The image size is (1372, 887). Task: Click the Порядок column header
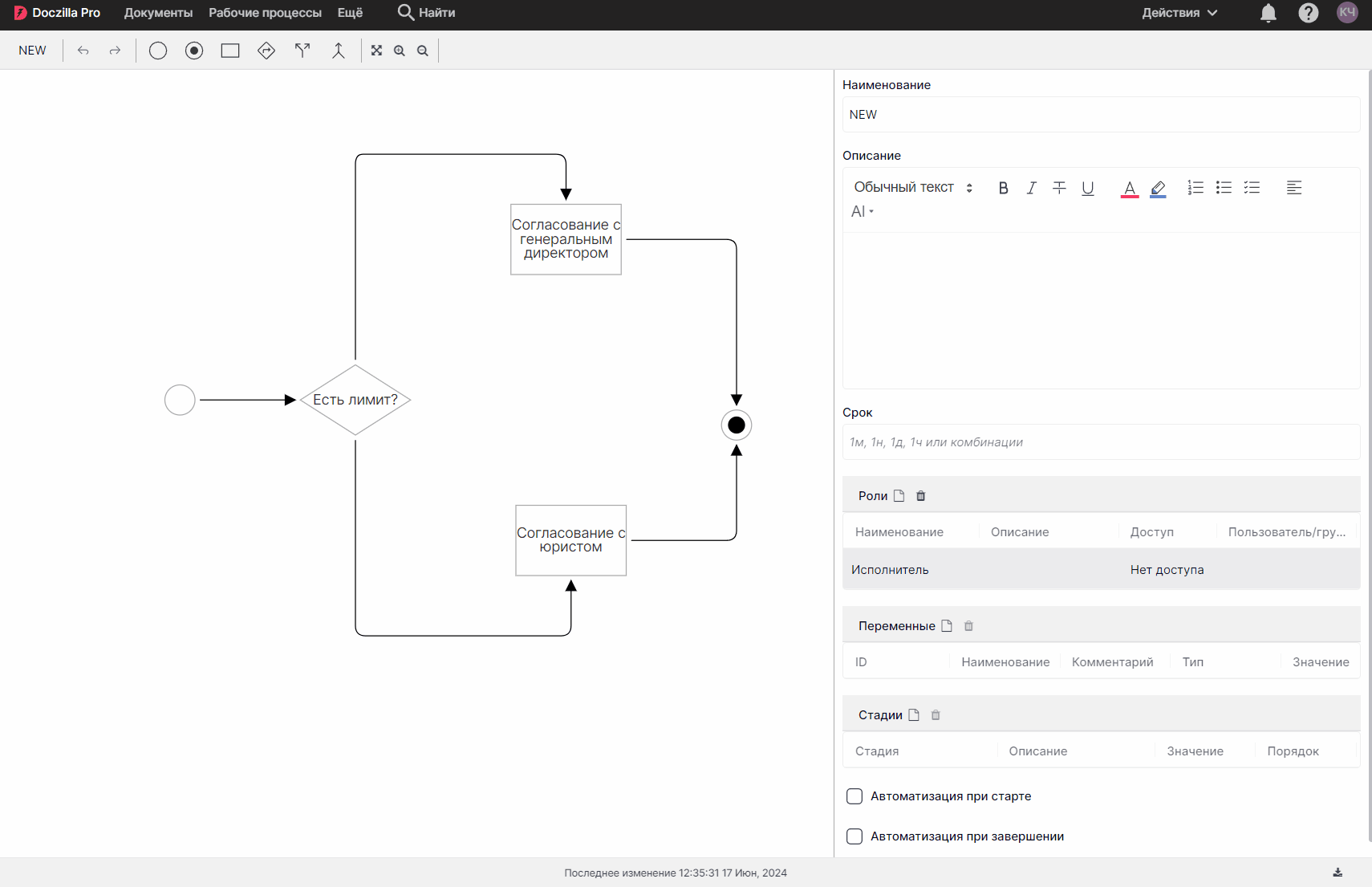(x=1293, y=751)
